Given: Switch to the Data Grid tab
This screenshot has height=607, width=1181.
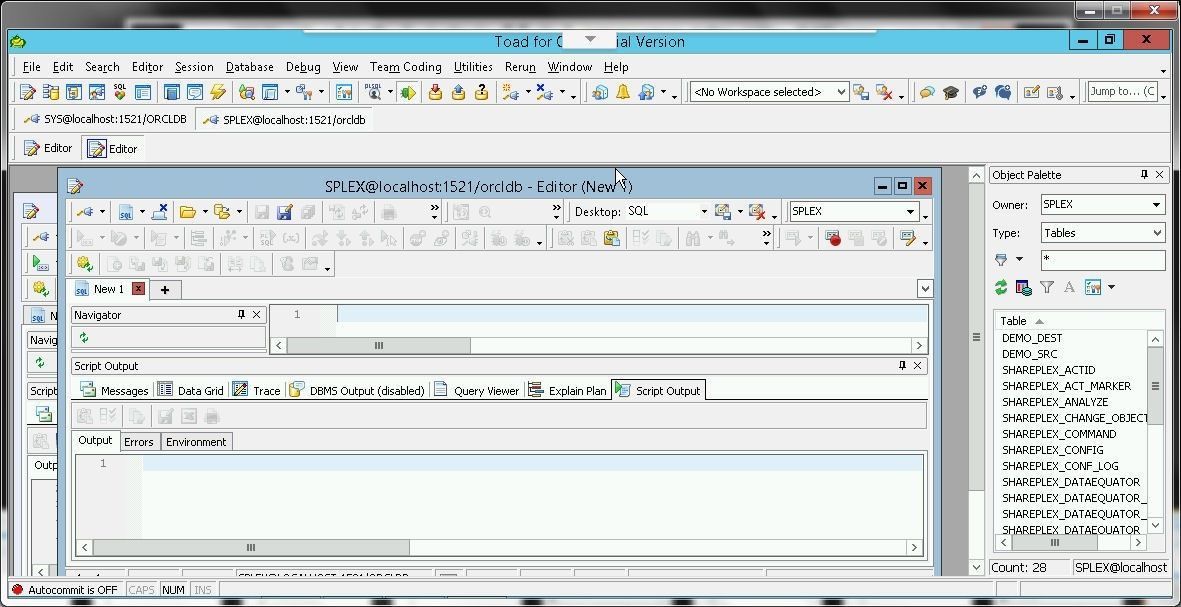Looking at the screenshot, I should coord(191,390).
